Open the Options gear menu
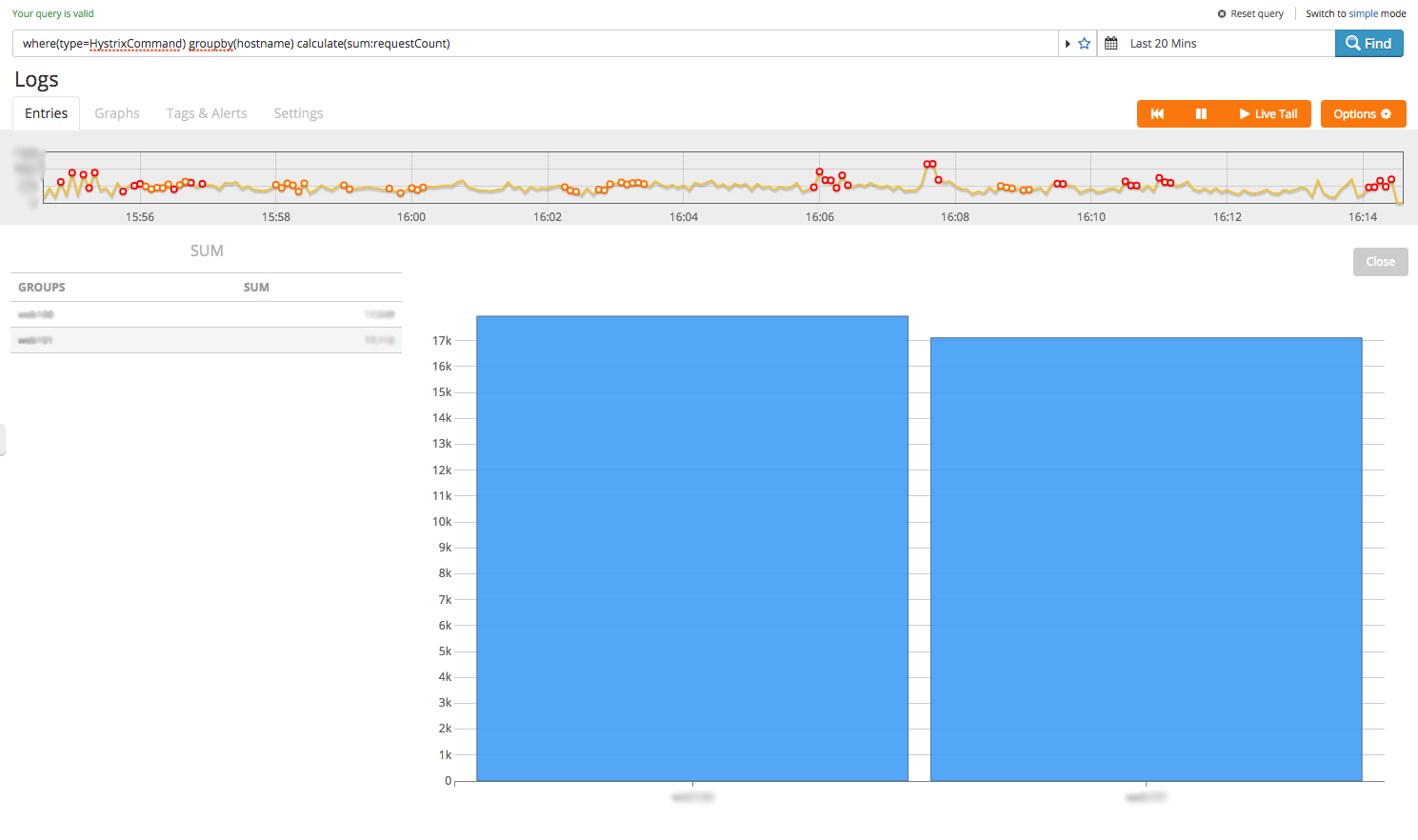This screenshot has height=840, width=1418. pyautogui.click(x=1363, y=114)
